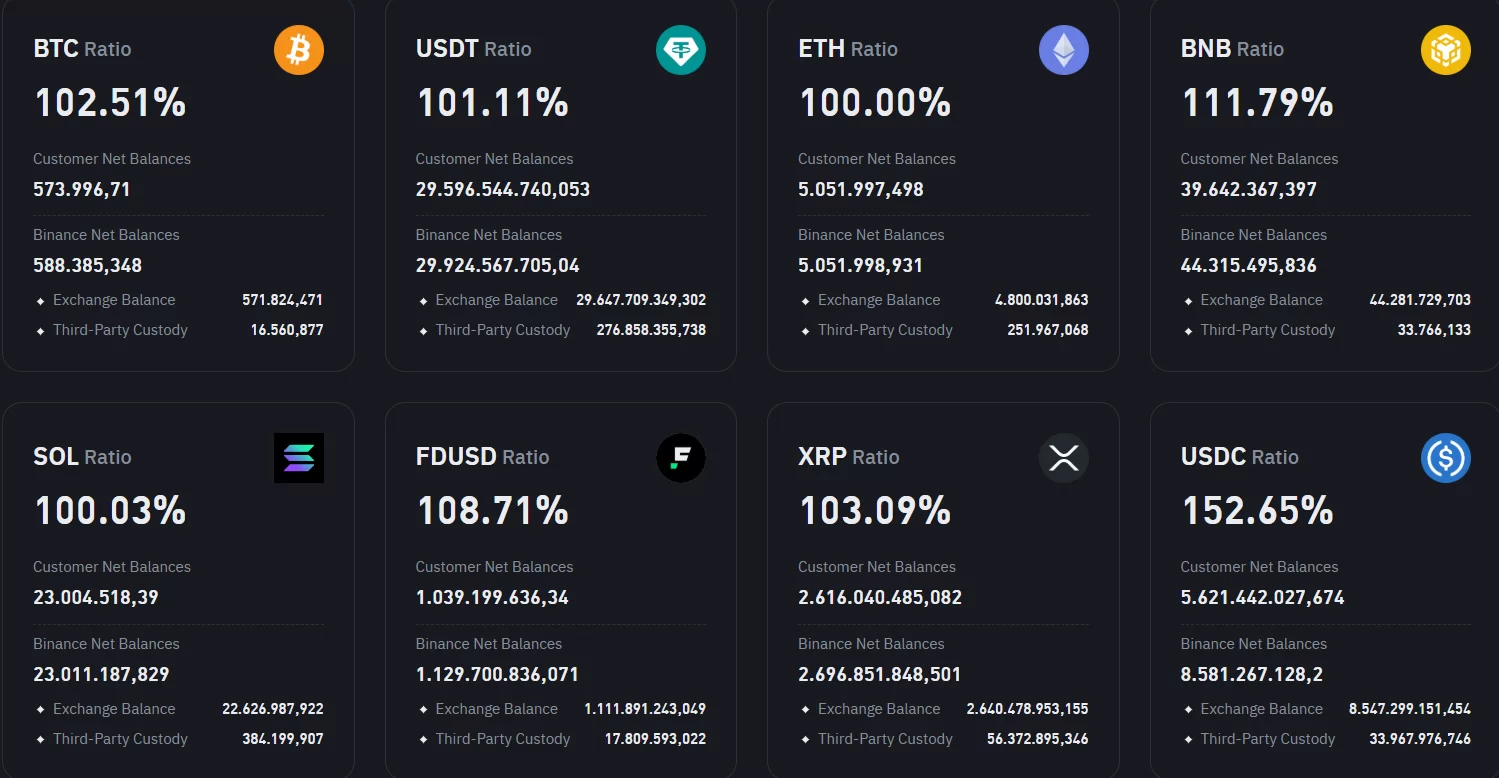This screenshot has width=1499, height=778.
Task: Click SOL Exchange Balance value 22.626.987,922
Action: coord(272,709)
